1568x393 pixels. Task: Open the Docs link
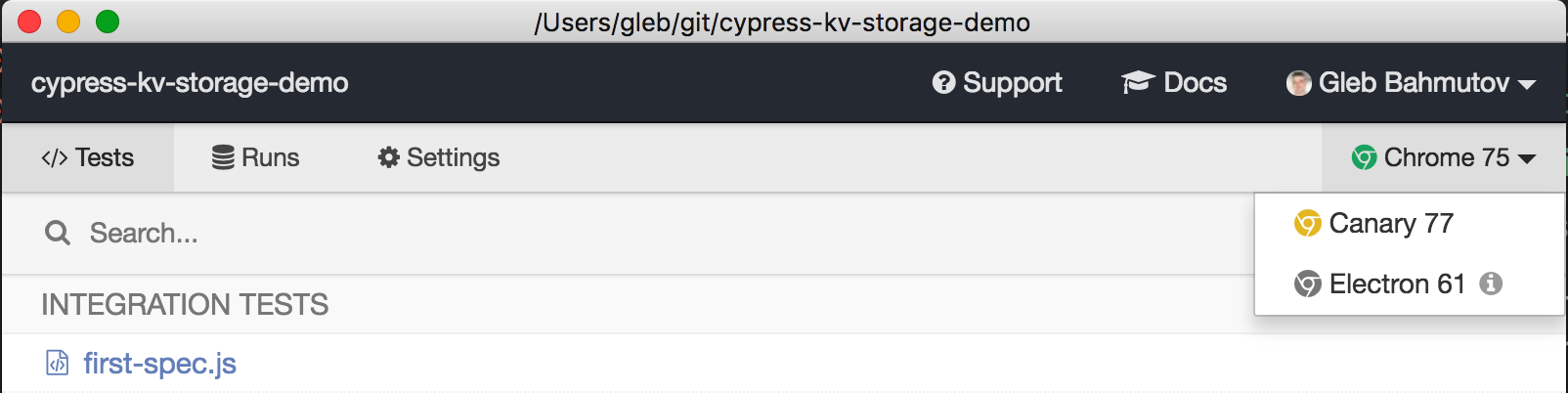pos(1175,83)
